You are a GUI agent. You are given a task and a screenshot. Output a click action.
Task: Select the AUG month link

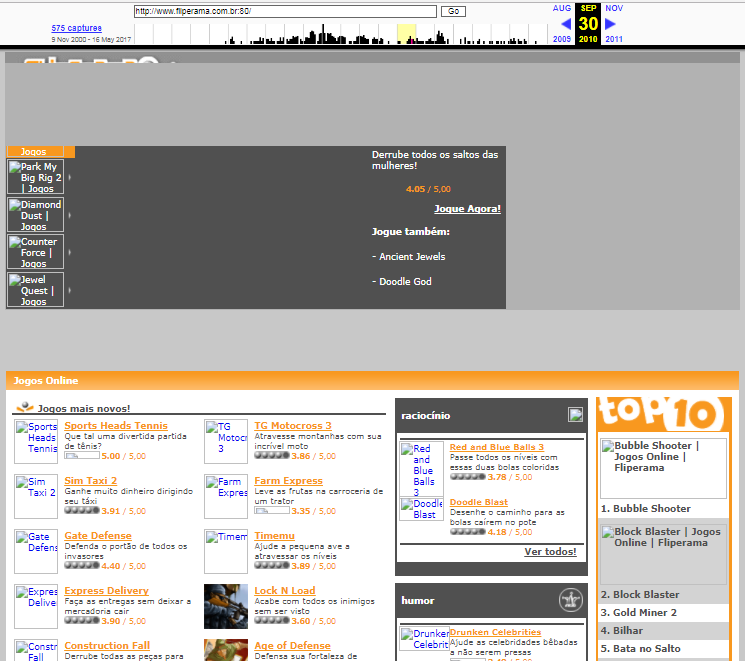562,8
